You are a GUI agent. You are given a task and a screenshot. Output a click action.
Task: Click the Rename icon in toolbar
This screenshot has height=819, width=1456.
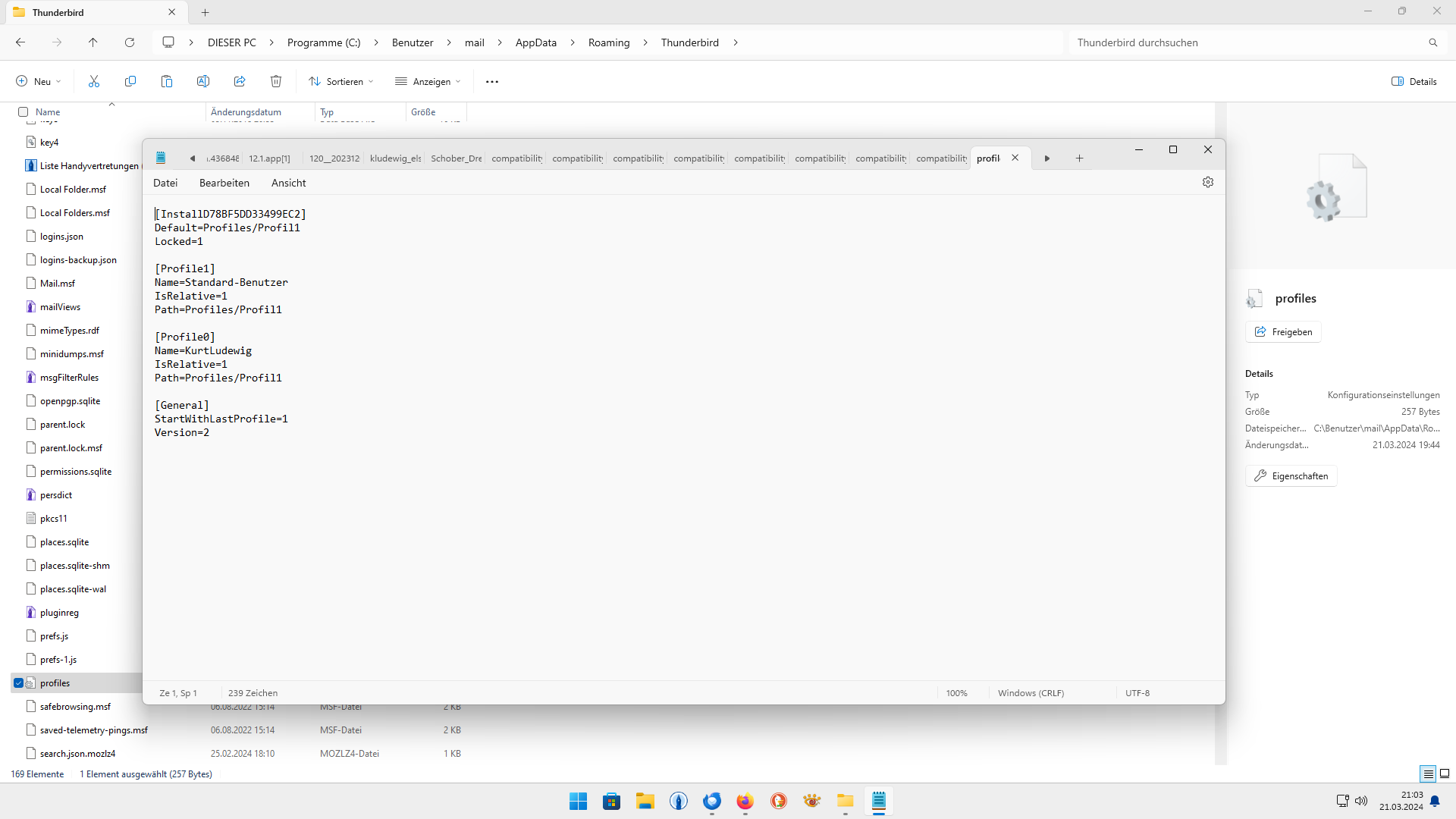point(203,81)
